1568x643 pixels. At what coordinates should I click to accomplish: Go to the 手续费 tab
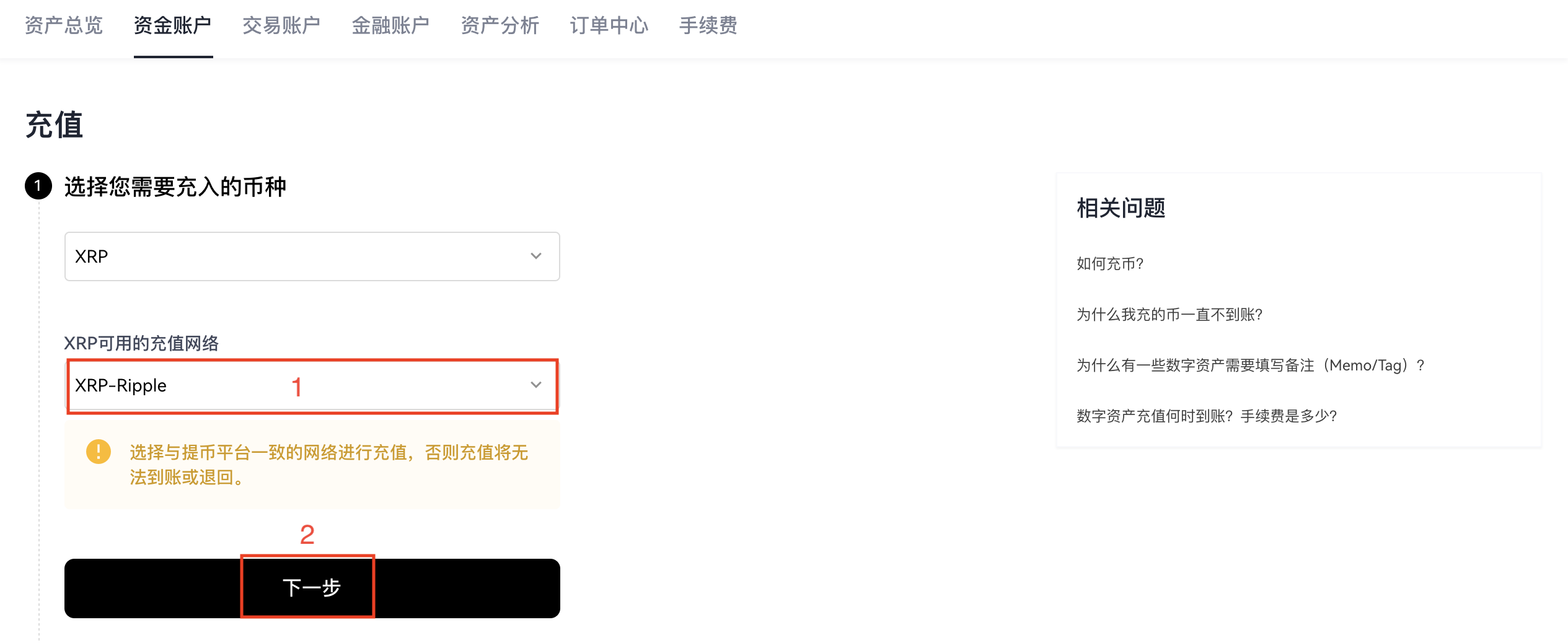click(x=708, y=25)
